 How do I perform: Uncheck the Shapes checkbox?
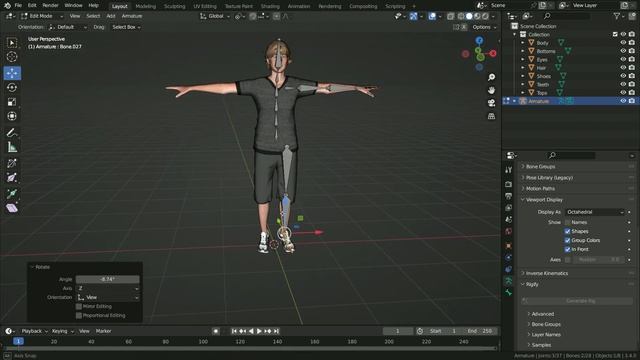click(x=567, y=231)
